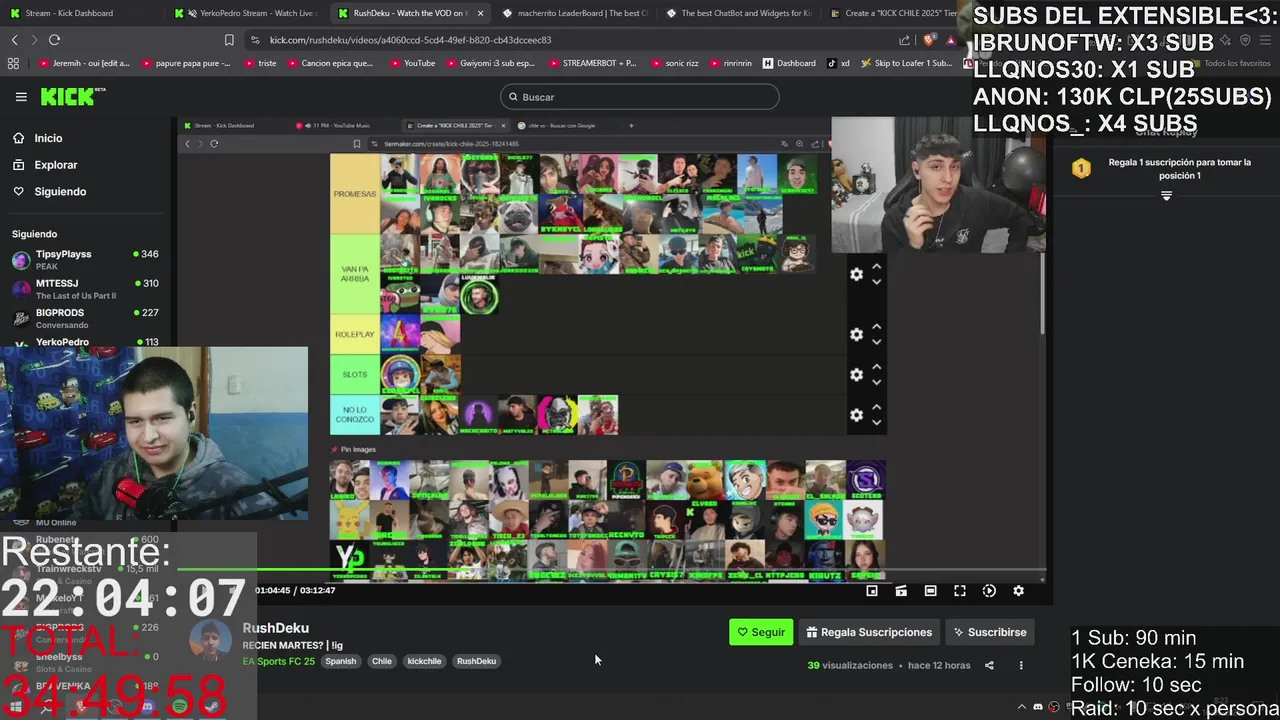The height and width of the screenshot is (720, 1280).
Task: Click the share icon in the address bar
Action: click(904, 40)
